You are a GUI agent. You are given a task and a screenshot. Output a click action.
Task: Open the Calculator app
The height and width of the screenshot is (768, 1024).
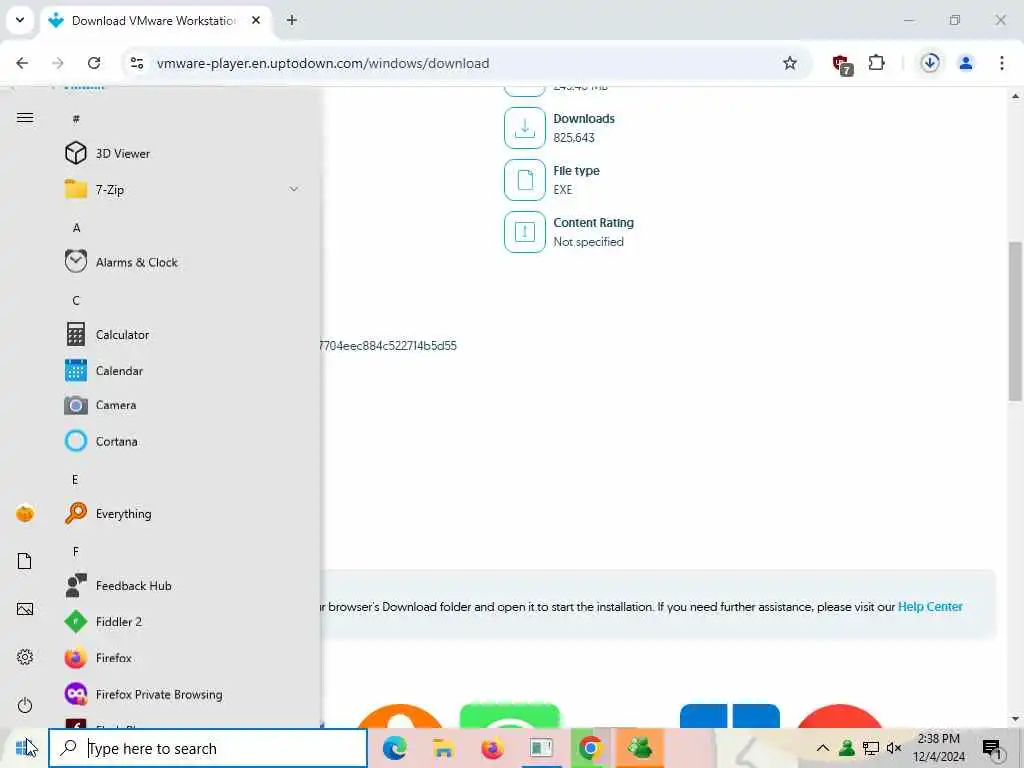[x=183, y=334]
